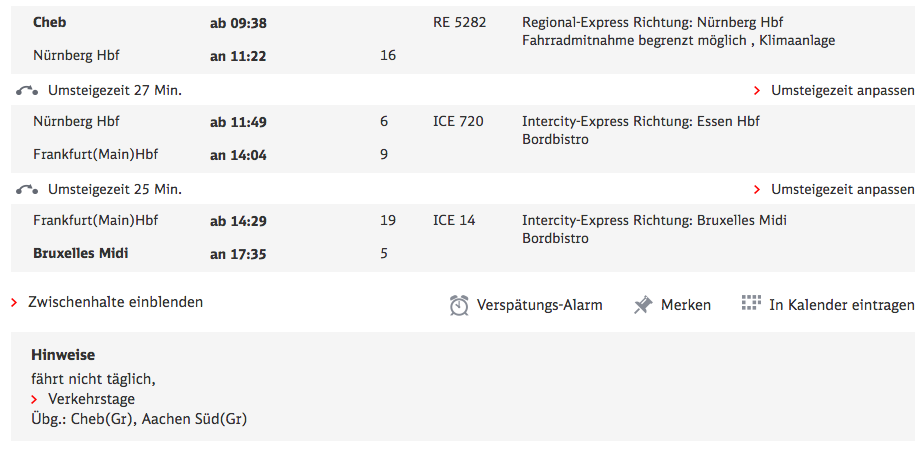The height and width of the screenshot is (450, 924).
Task: Click the Cheb departure station name
Action: point(50,22)
